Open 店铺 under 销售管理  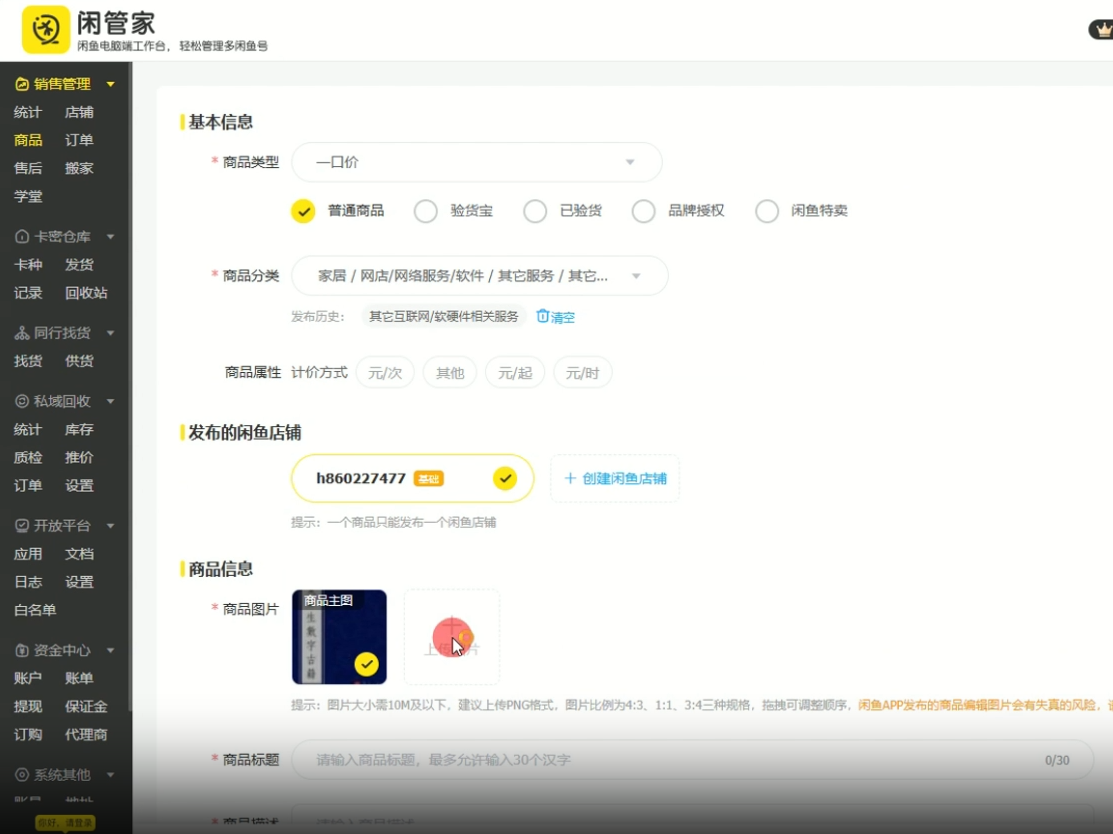[79, 112]
